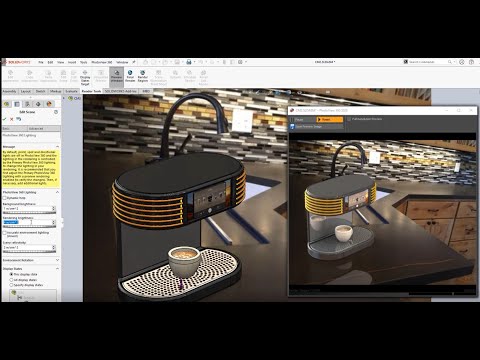Collapse the PhotoView 360 Lighting section
The image size is (480, 360).
57,192
